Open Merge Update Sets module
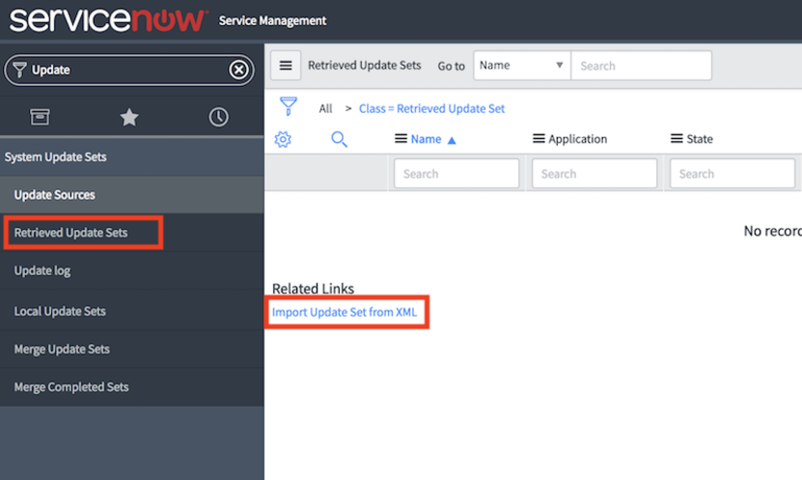Viewport: 802px width, 480px height. click(132, 349)
